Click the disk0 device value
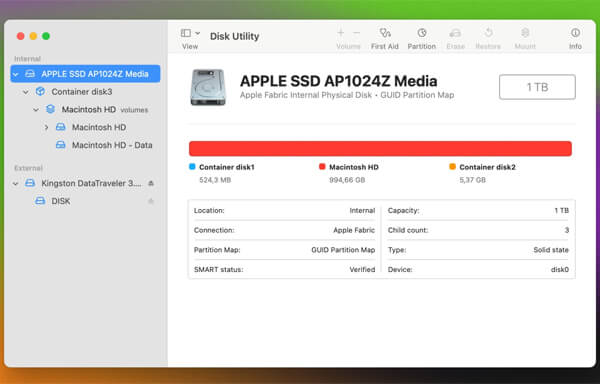600x384 pixels. [560, 269]
